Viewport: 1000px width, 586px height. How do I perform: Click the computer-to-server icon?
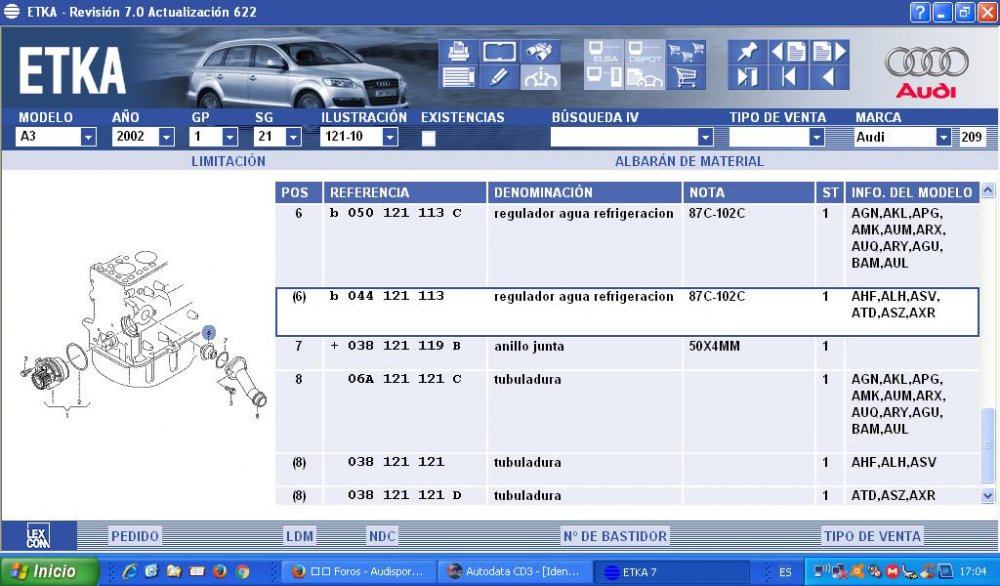pos(604,77)
